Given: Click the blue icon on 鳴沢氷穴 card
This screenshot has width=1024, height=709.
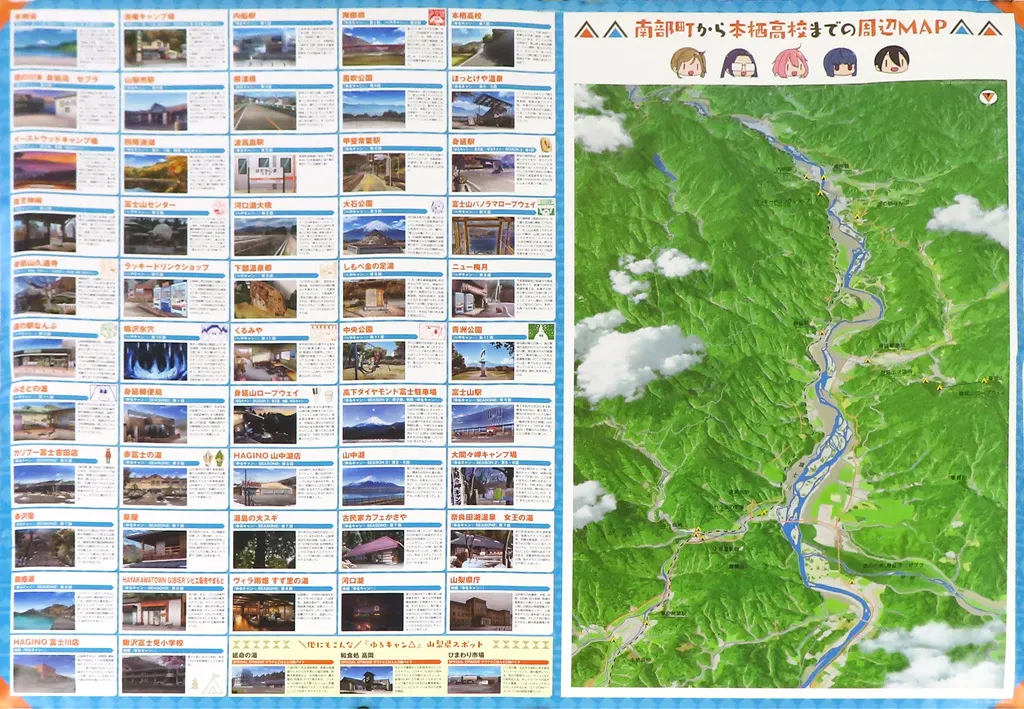Looking at the screenshot, I should (x=214, y=332).
